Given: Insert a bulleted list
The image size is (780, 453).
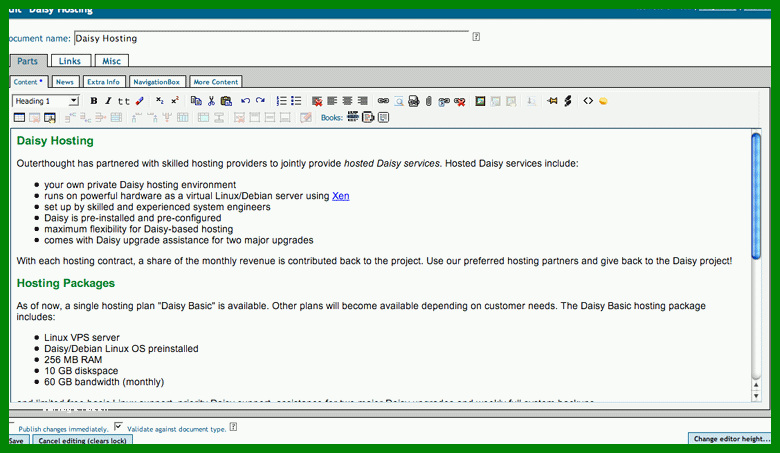Looking at the screenshot, I should 296,101.
